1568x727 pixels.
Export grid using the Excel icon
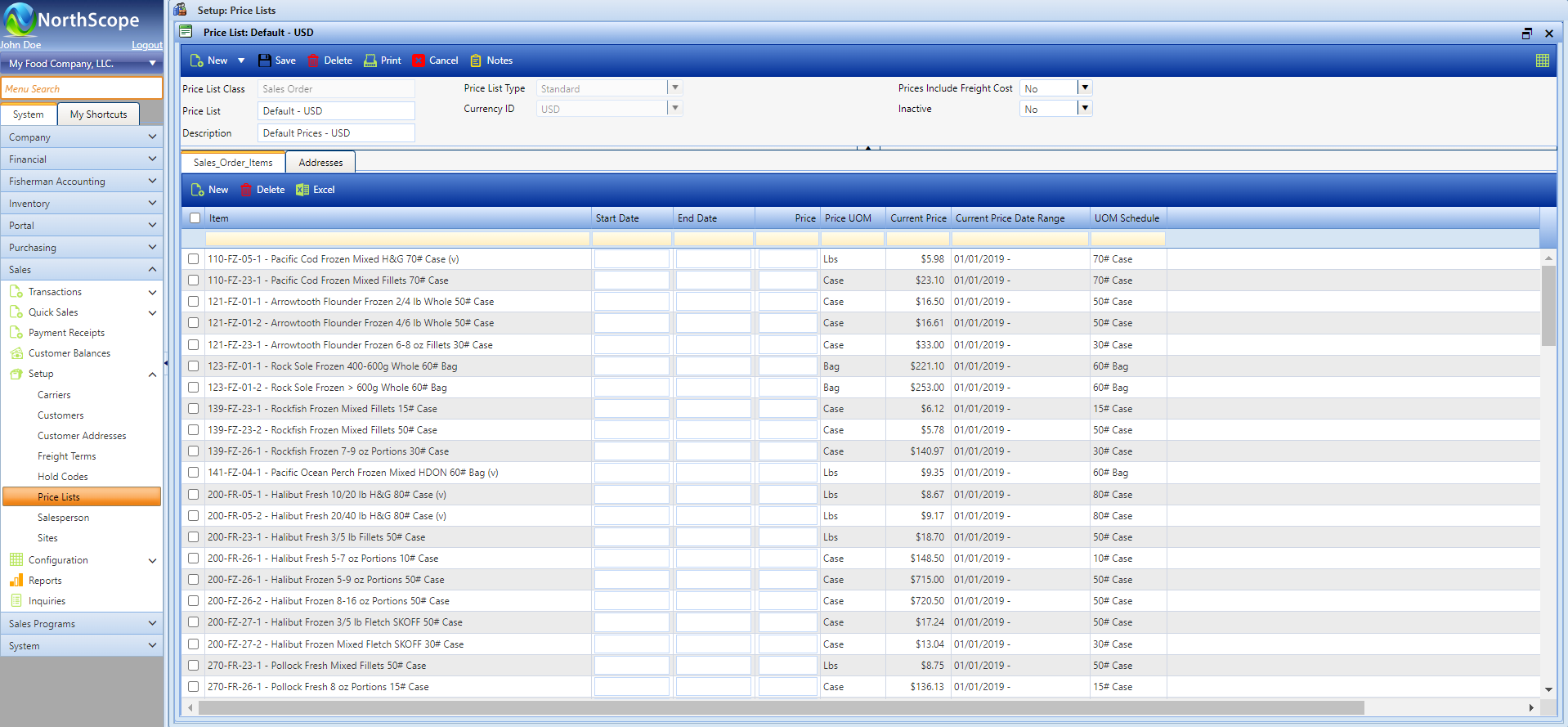pyautogui.click(x=302, y=190)
